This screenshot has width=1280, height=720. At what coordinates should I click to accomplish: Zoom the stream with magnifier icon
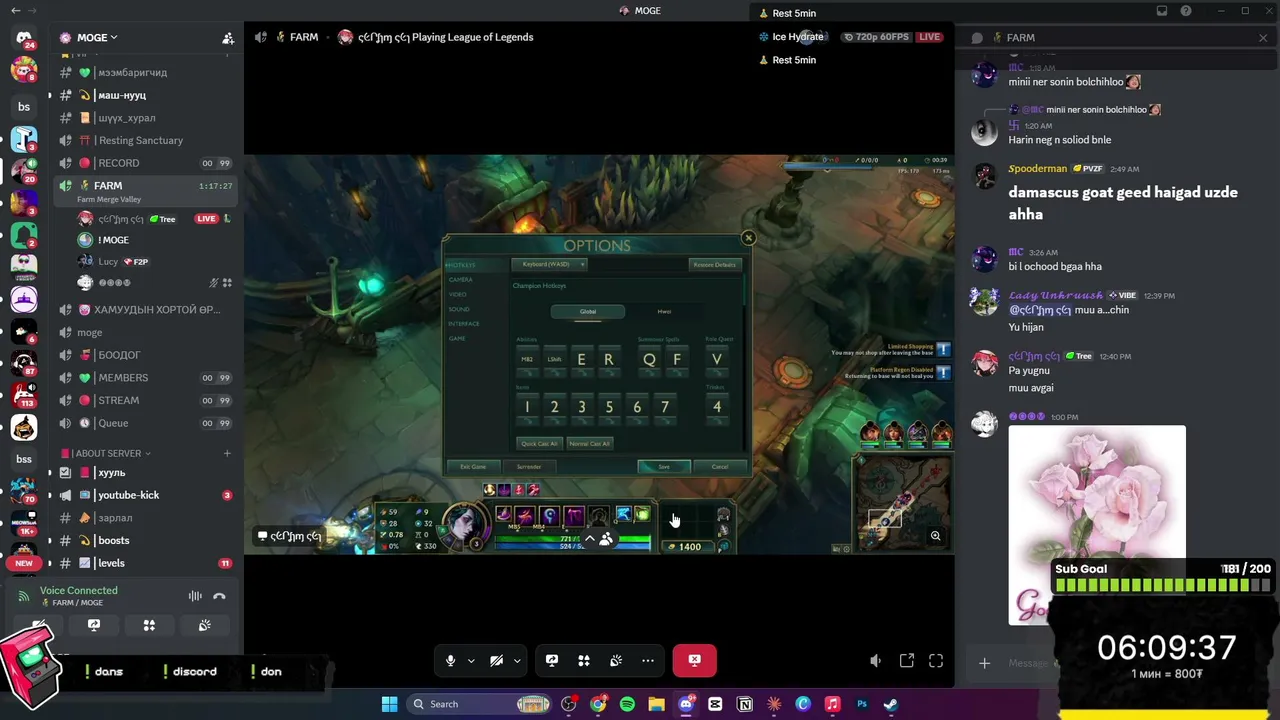click(x=936, y=536)
